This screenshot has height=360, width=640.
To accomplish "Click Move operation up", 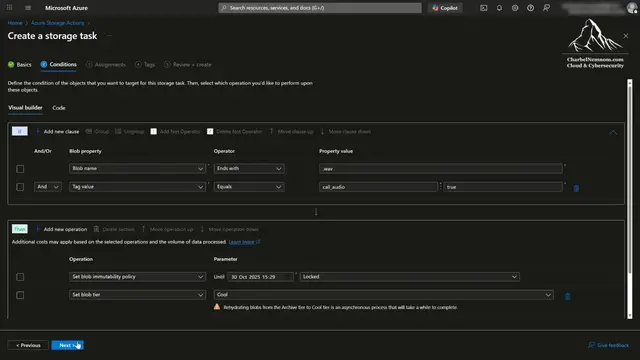I will [167, 229].
